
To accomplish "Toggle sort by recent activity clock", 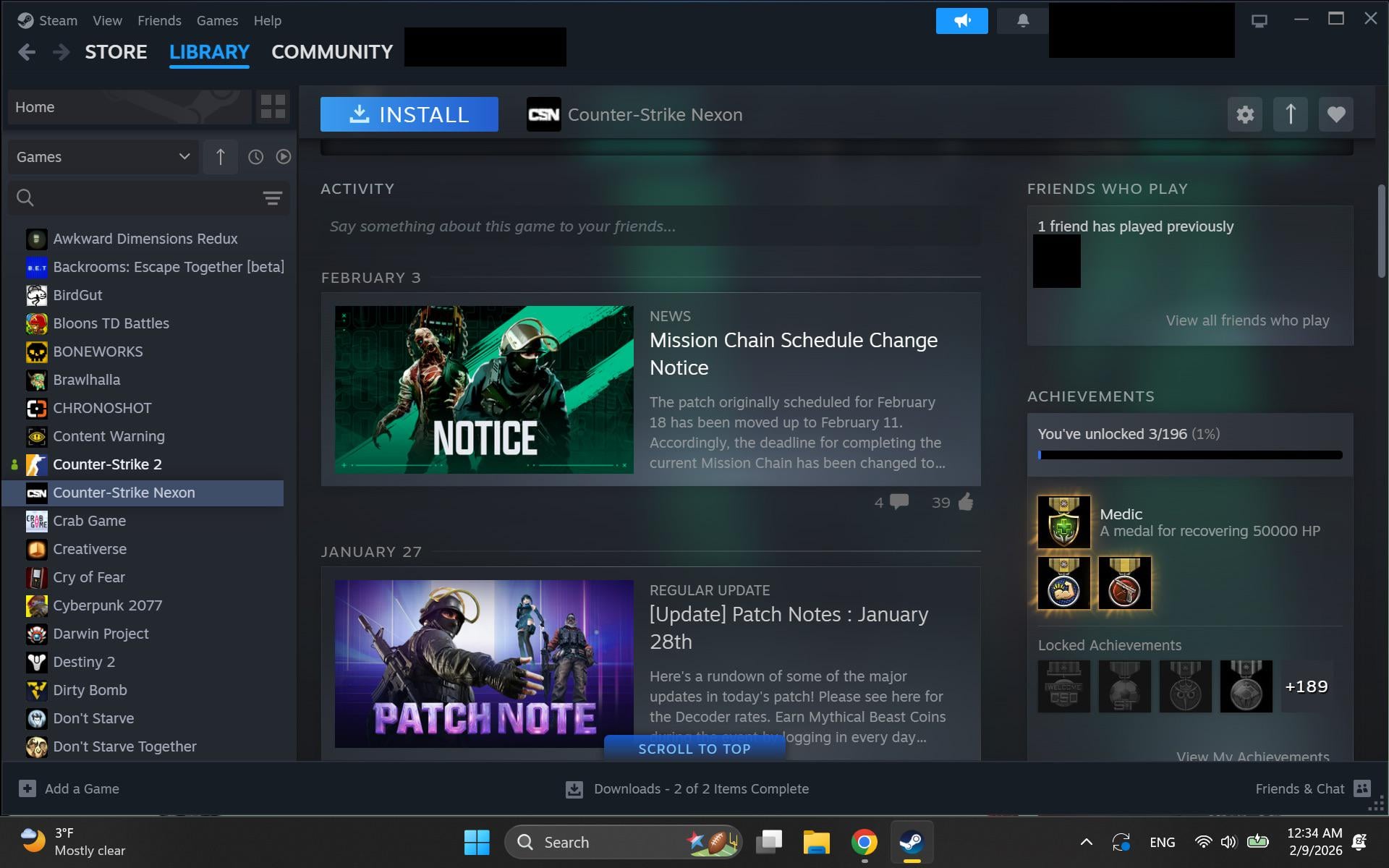I will click(255, 157).
